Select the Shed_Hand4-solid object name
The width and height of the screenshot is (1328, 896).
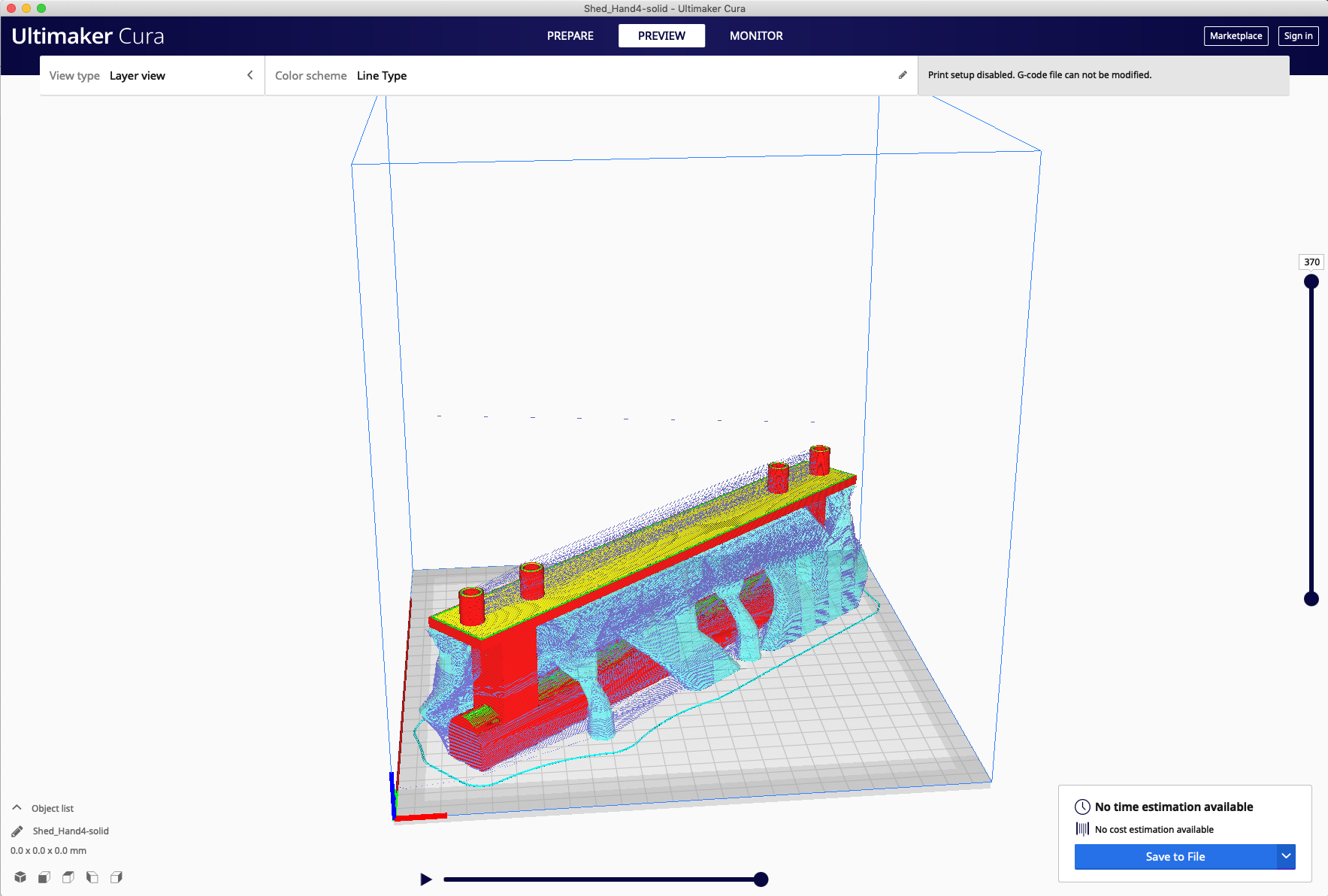pyautogui.click(x=71, y=831)
